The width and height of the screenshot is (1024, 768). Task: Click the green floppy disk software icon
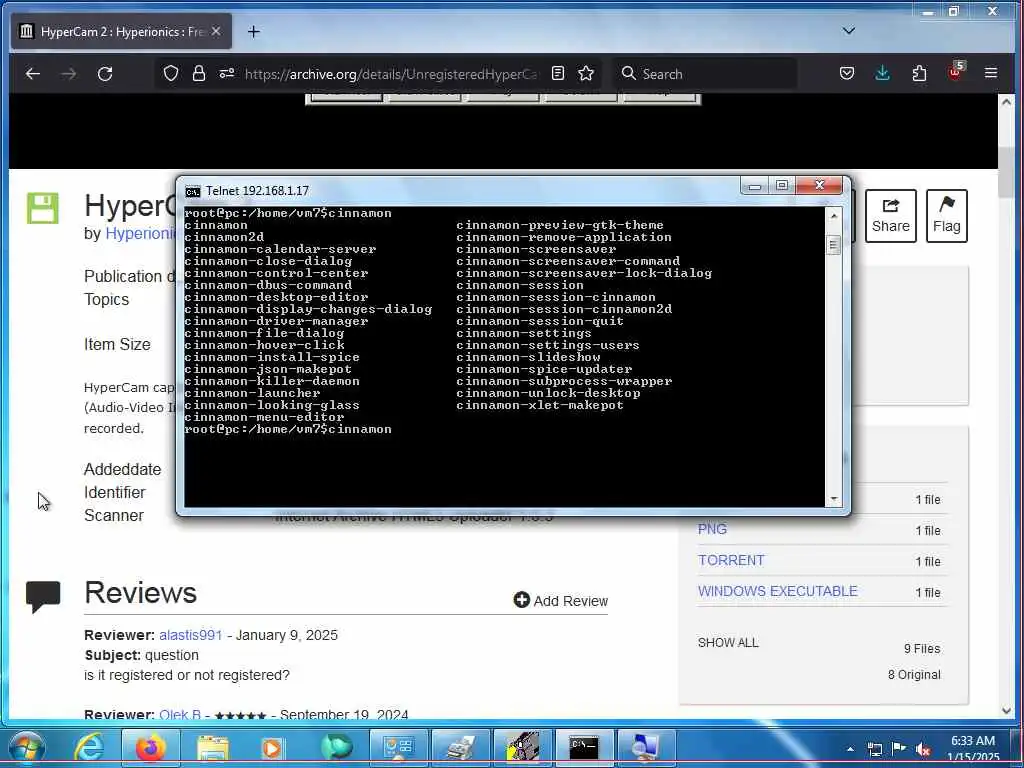click(42, 208)
